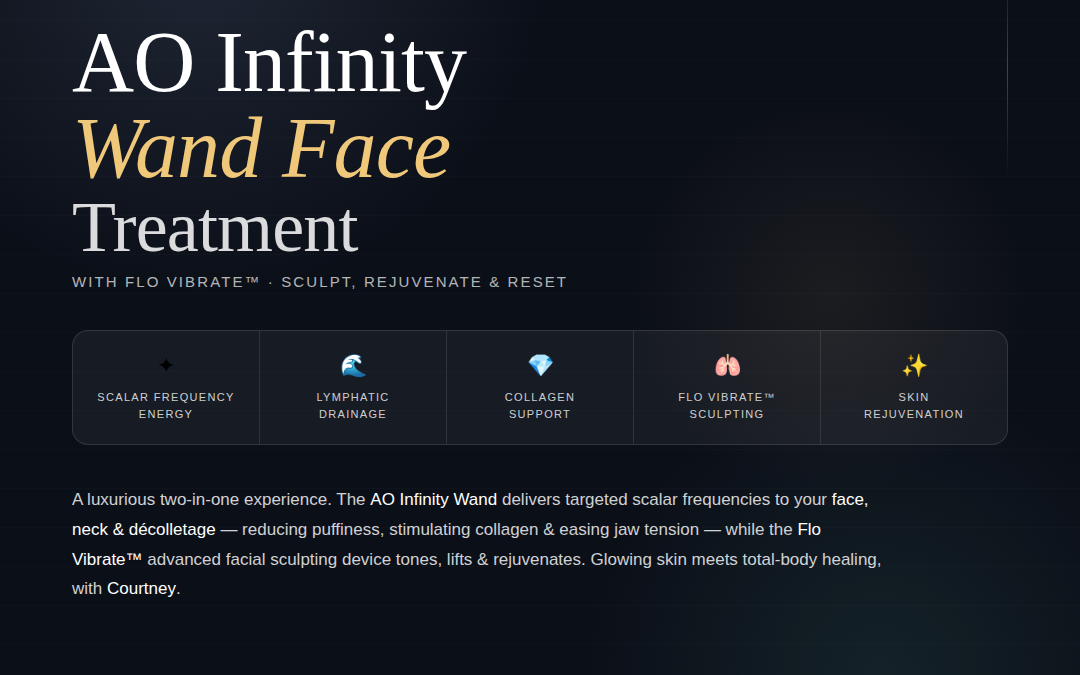Click the pink lungs icon
Viewport: 1080px width, 675px height.
pyautogui.click(x=727, y=366)
